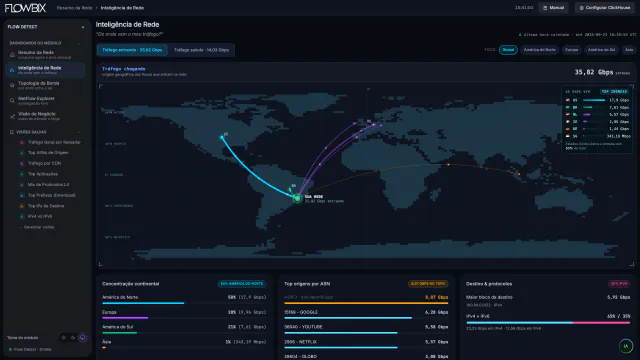Switch to Tráfego saindo view

201,50
